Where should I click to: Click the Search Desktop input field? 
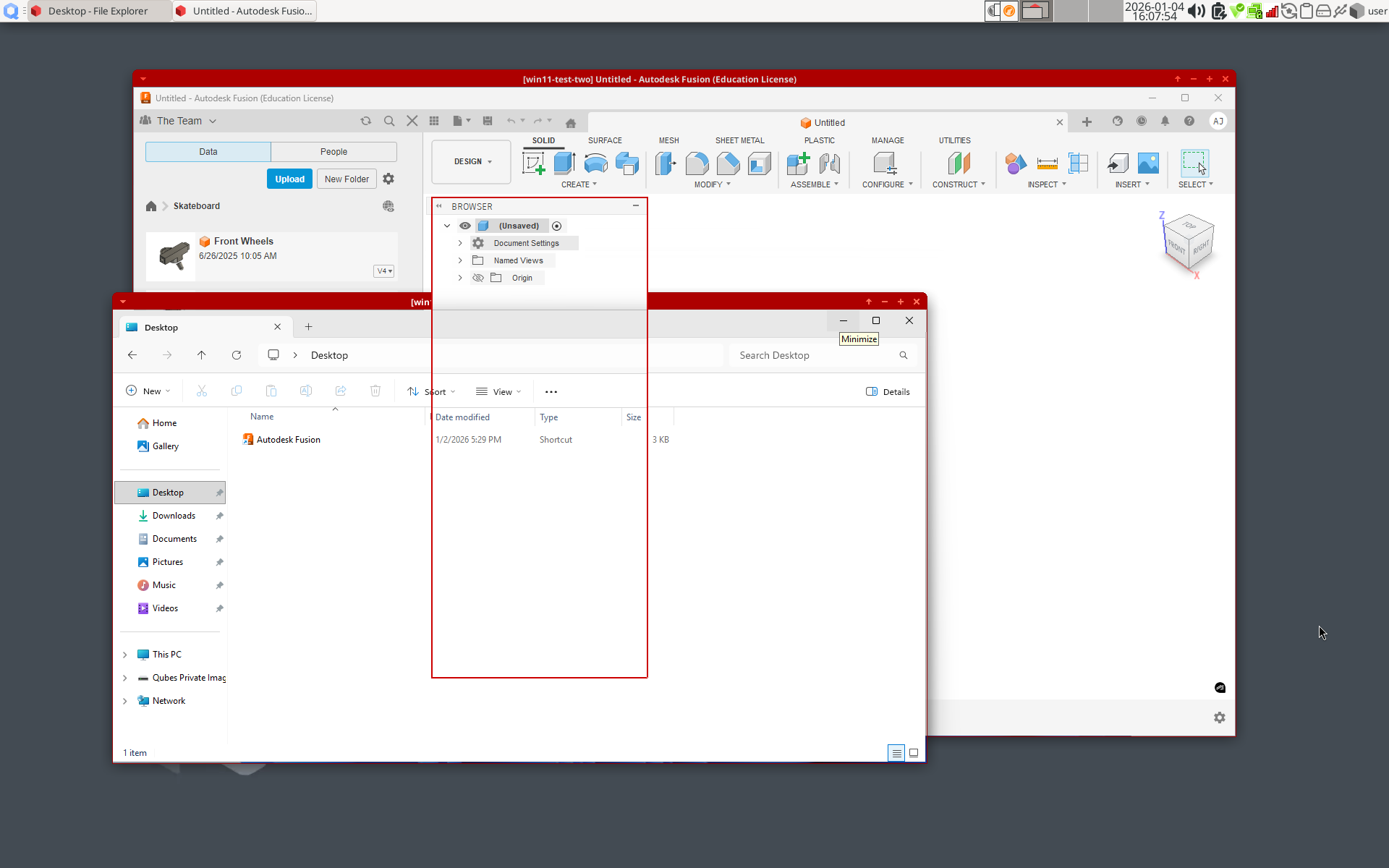pos(814,355)
